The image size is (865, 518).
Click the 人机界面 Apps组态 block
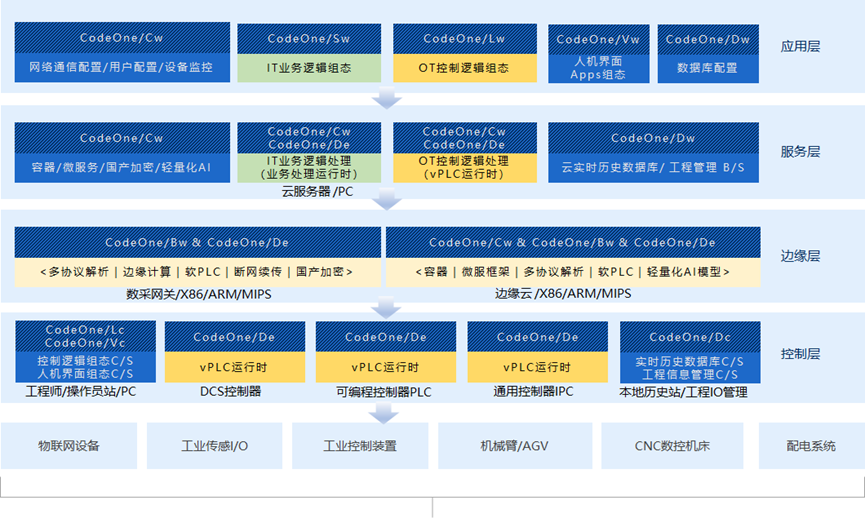click(x=597, y=68)
